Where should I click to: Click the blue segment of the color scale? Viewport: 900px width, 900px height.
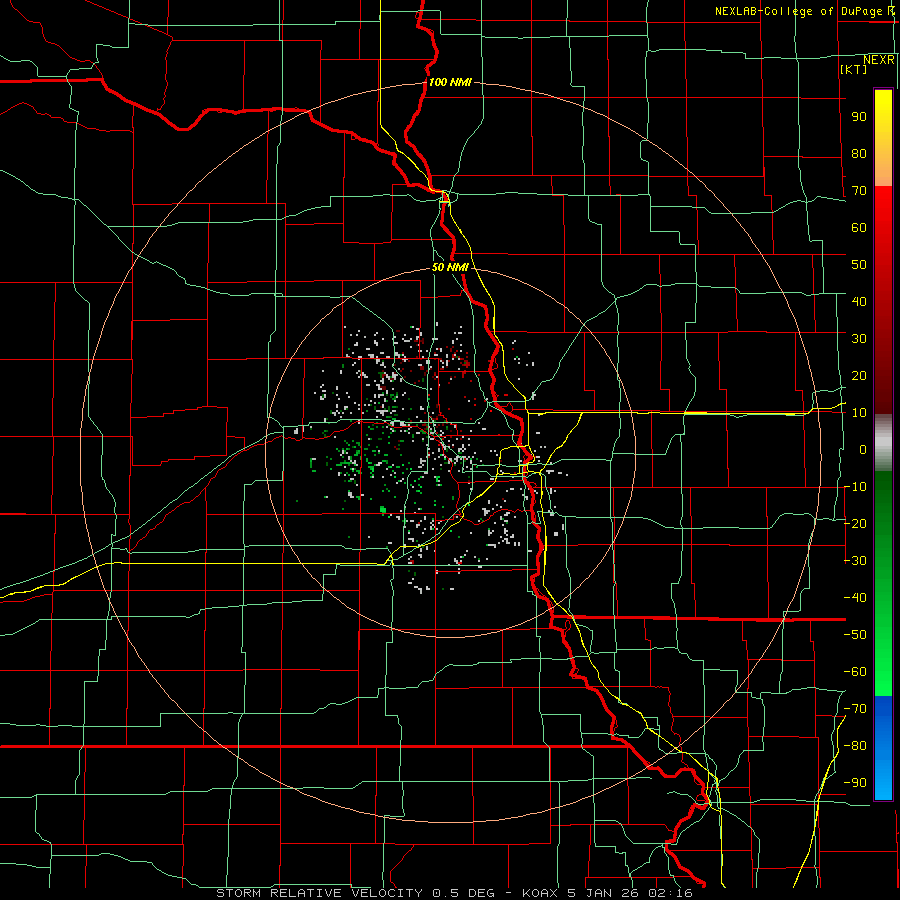[883, 748]
